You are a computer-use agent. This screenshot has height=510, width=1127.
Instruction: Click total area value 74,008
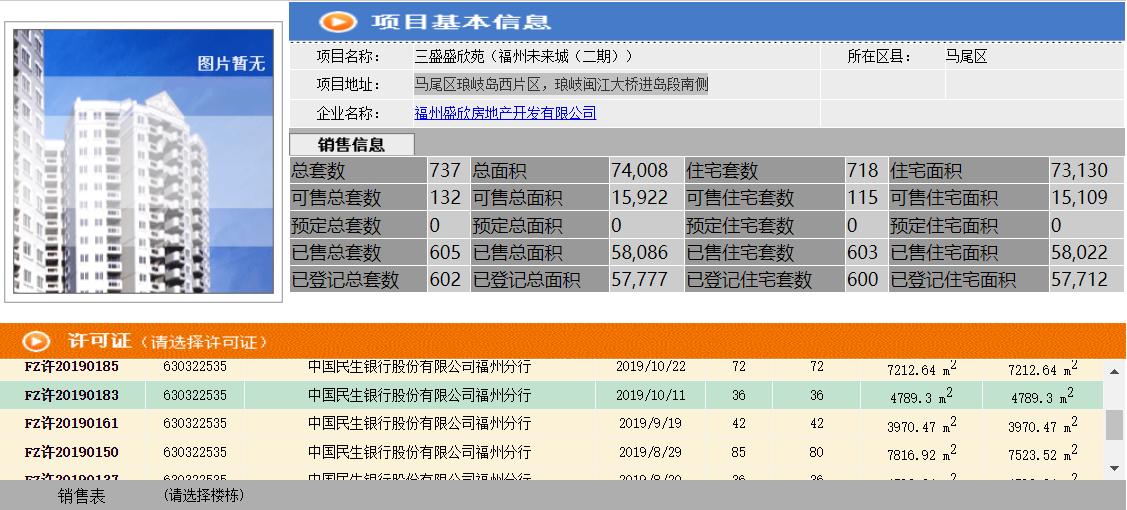(x=640, y=170)
